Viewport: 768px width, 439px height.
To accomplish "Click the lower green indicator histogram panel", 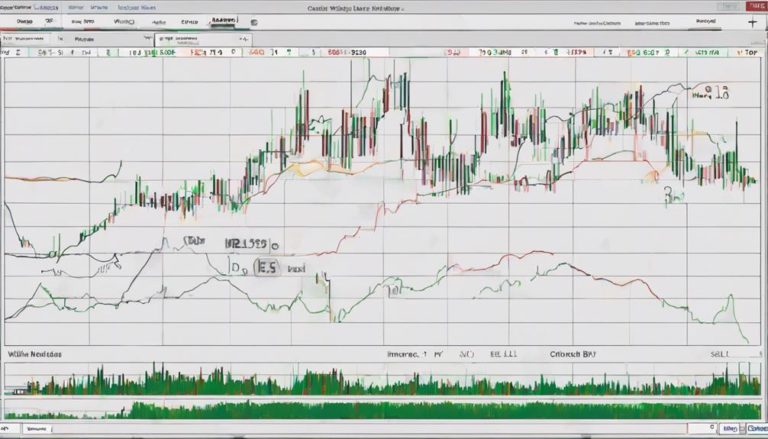I will (383, 410).
